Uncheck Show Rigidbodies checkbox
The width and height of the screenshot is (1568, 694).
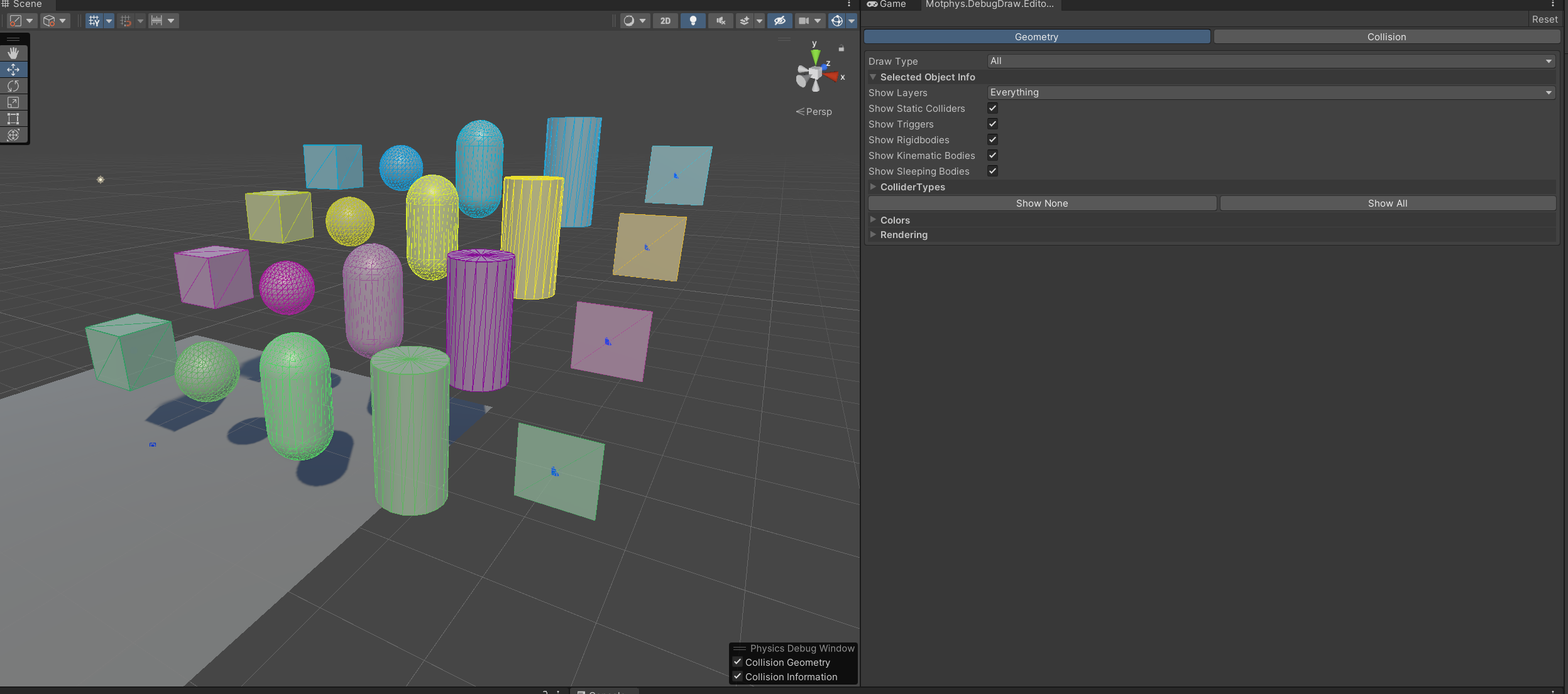click(993, 139)
